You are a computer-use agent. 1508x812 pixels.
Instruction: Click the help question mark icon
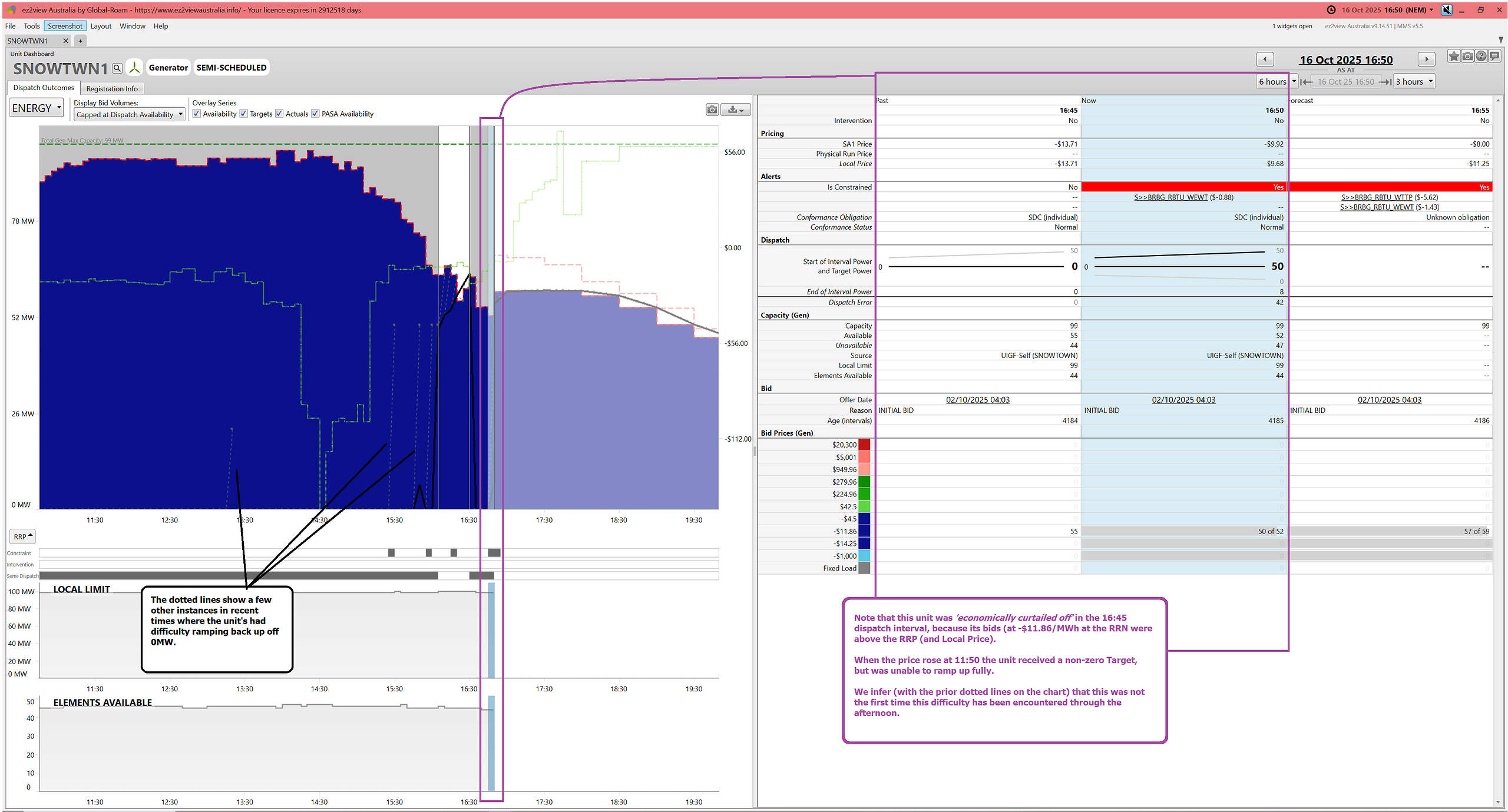[x=1481, y=57]
